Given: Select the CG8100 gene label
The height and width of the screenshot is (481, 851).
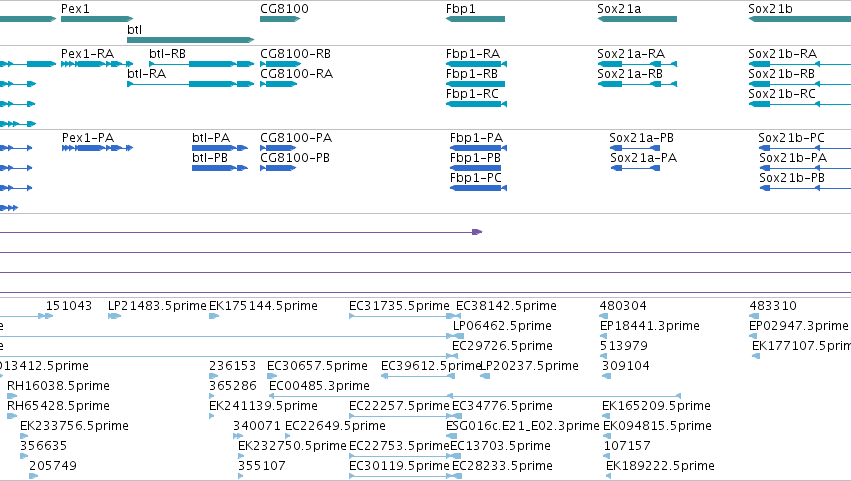Looking at the screenshot, I should pos(284,9).
